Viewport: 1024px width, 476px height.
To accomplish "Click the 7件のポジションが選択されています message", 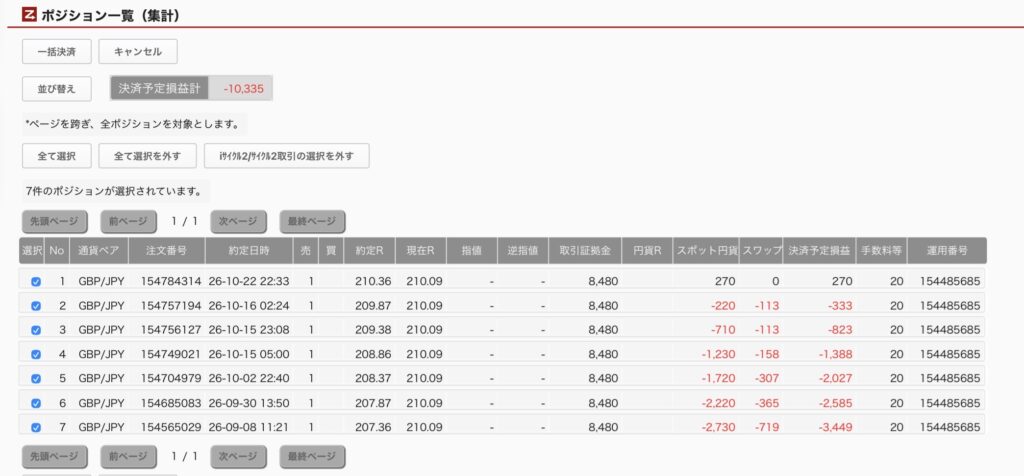I will [x=114, y=192].
